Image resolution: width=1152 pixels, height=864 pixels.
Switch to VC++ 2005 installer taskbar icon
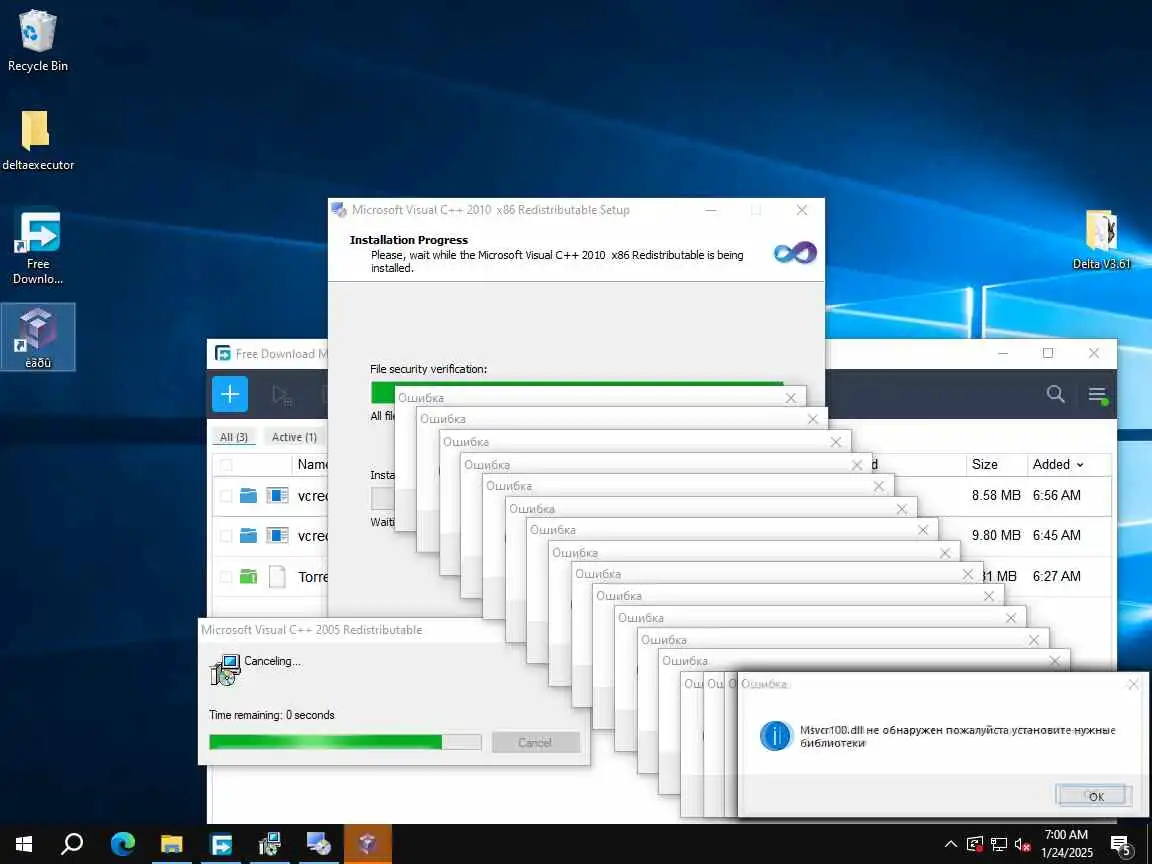click(x=270, y=843)
